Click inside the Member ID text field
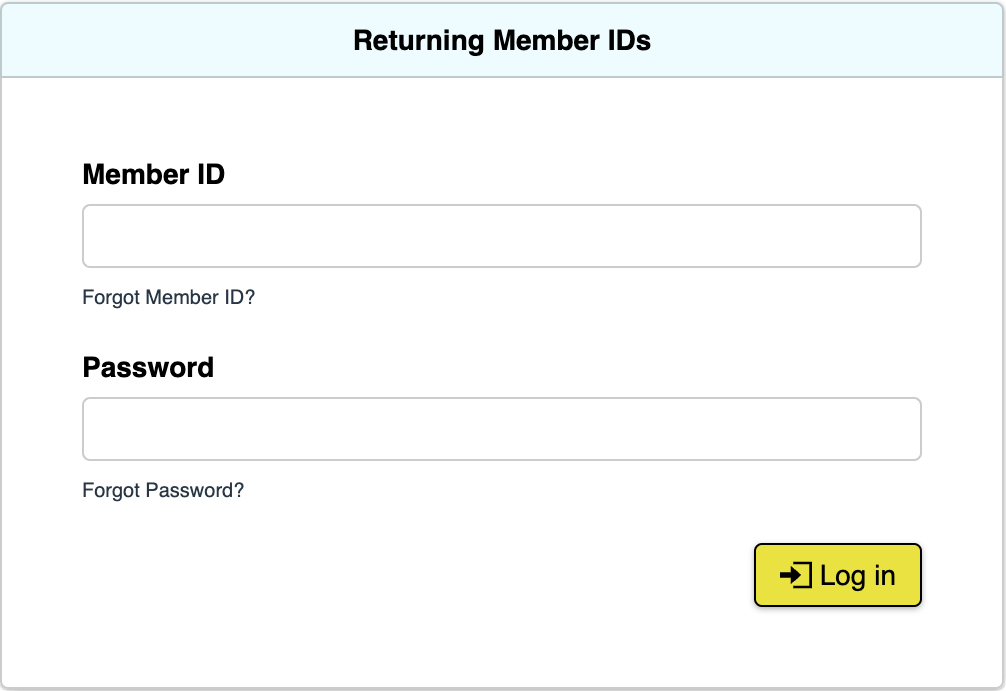The width and height of the screenshot is (1006, 691). [x=501, y=237]
